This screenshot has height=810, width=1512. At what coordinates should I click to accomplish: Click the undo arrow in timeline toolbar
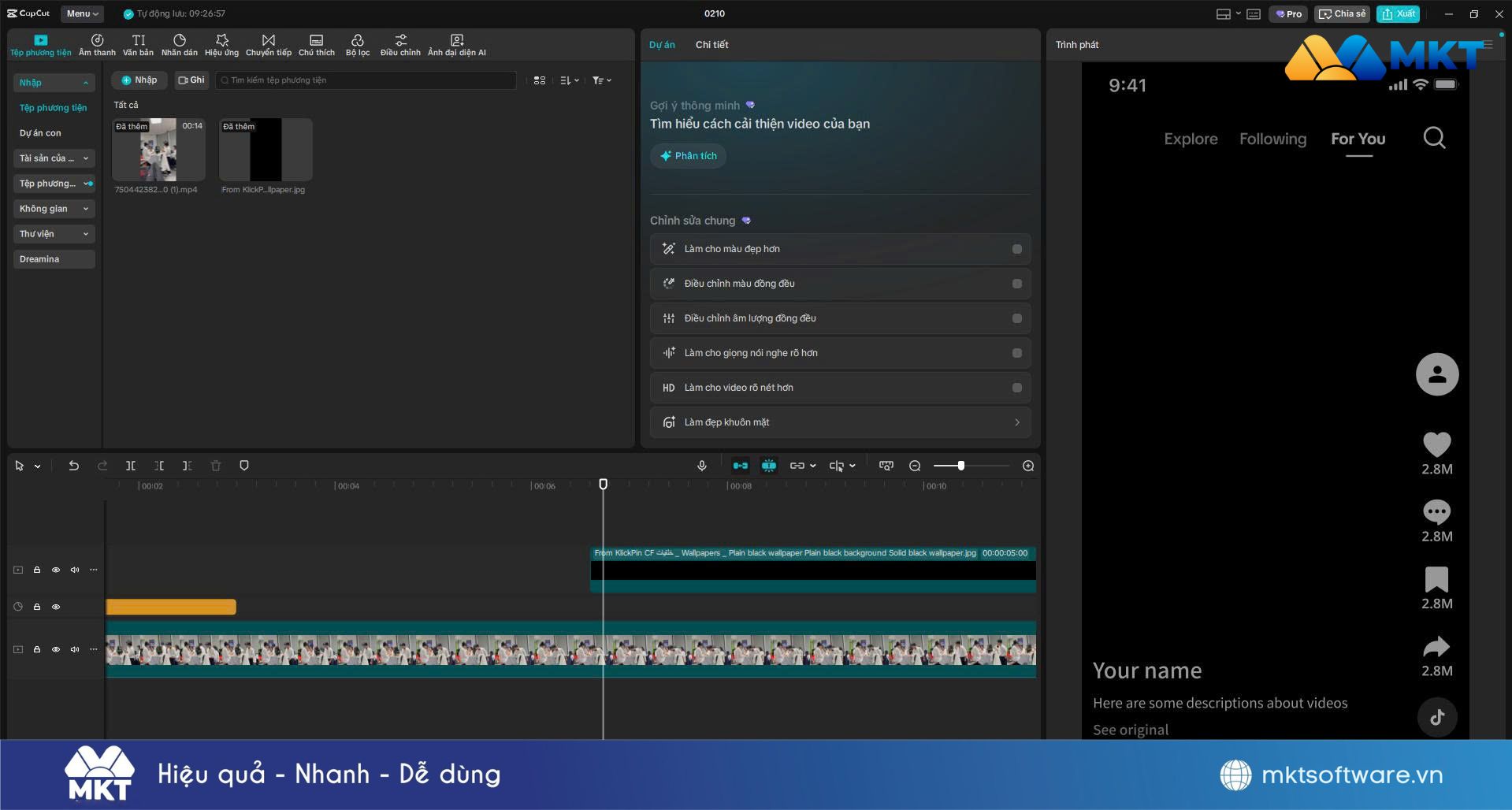[74, 466]
